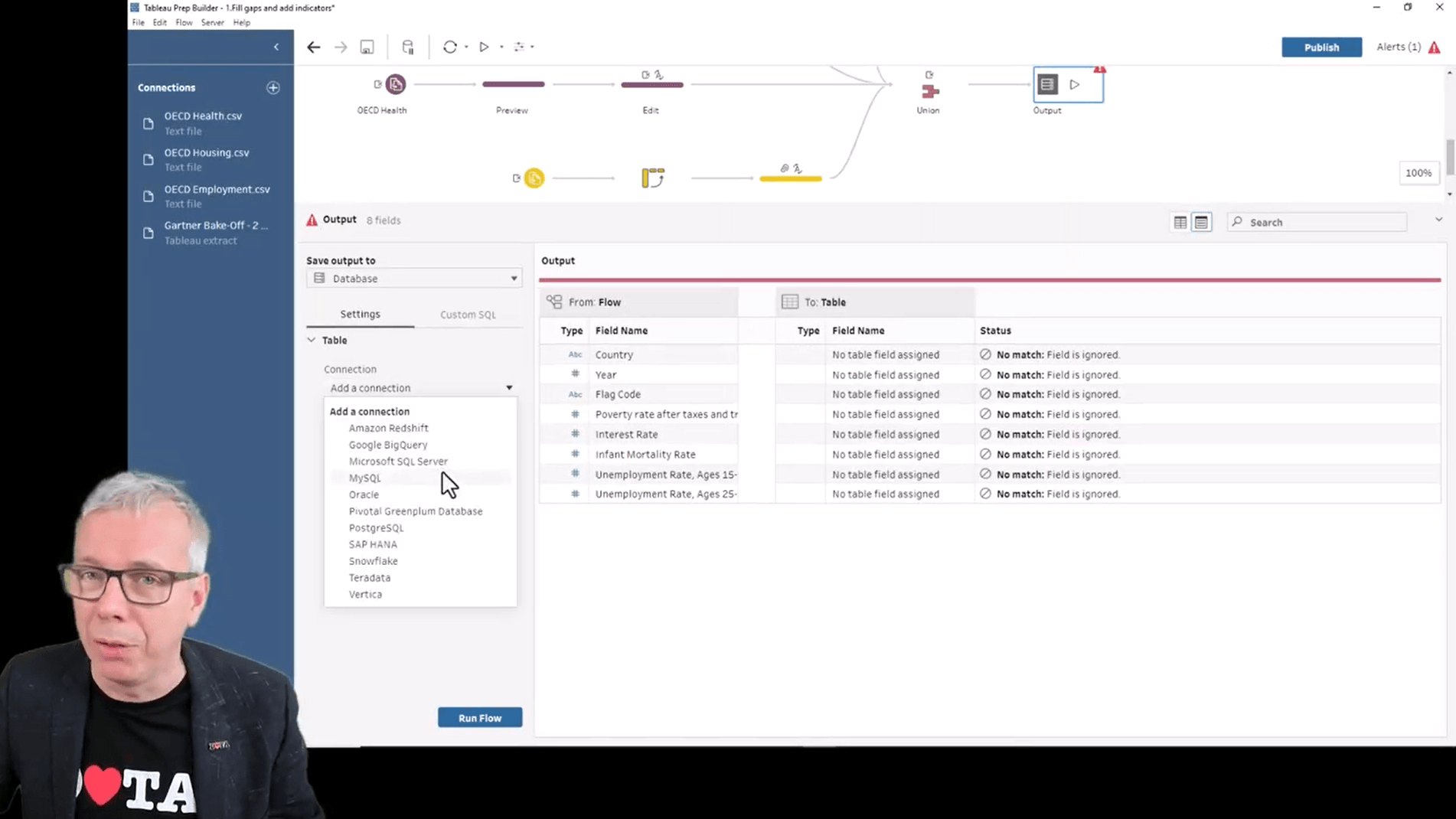The image size is (1456, 819).
Task: Click the Publish button
Action: (x=1321, y=47)
